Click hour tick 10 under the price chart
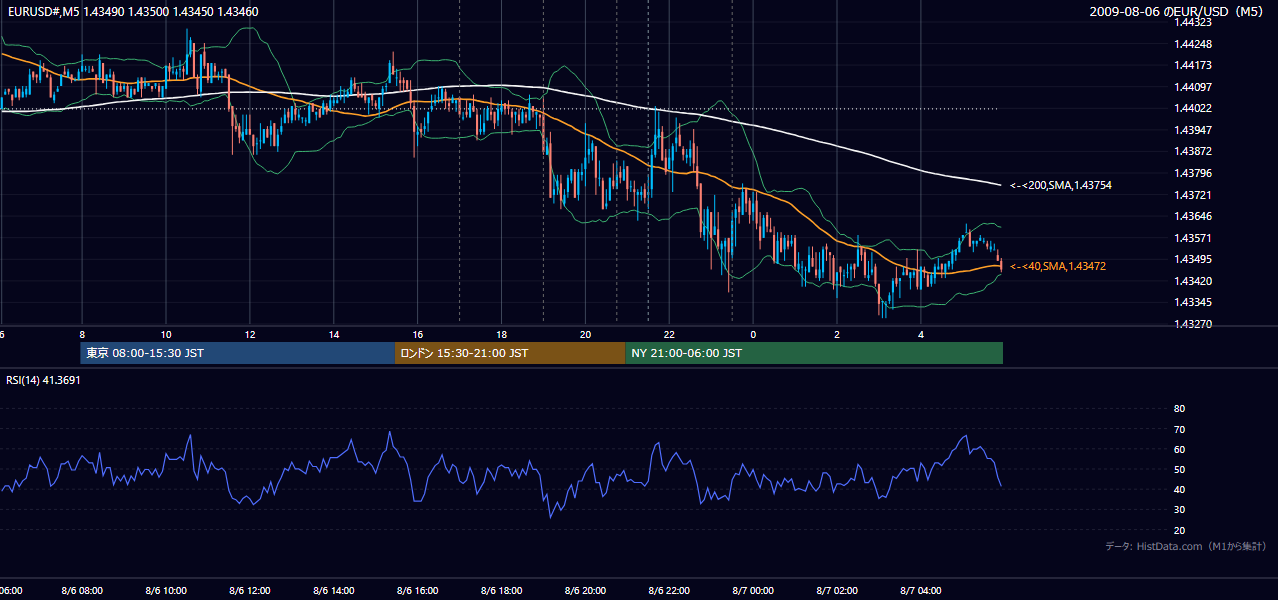Image resolution: width=1278 pixels, height=600 pixels. point(166,334)
